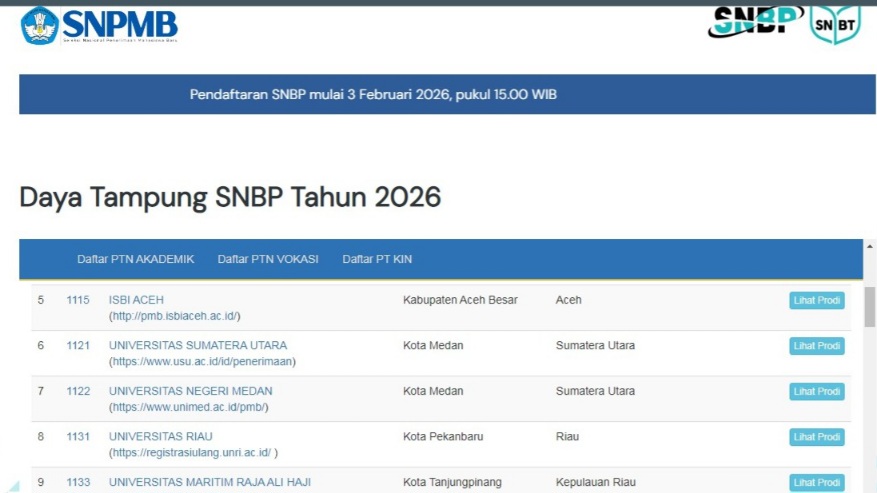Image resolution: width=877 pixels, height=493 pixels.
Task: Select the Kota Tanjungpinang cell
Action: click(x=452, y=482)
